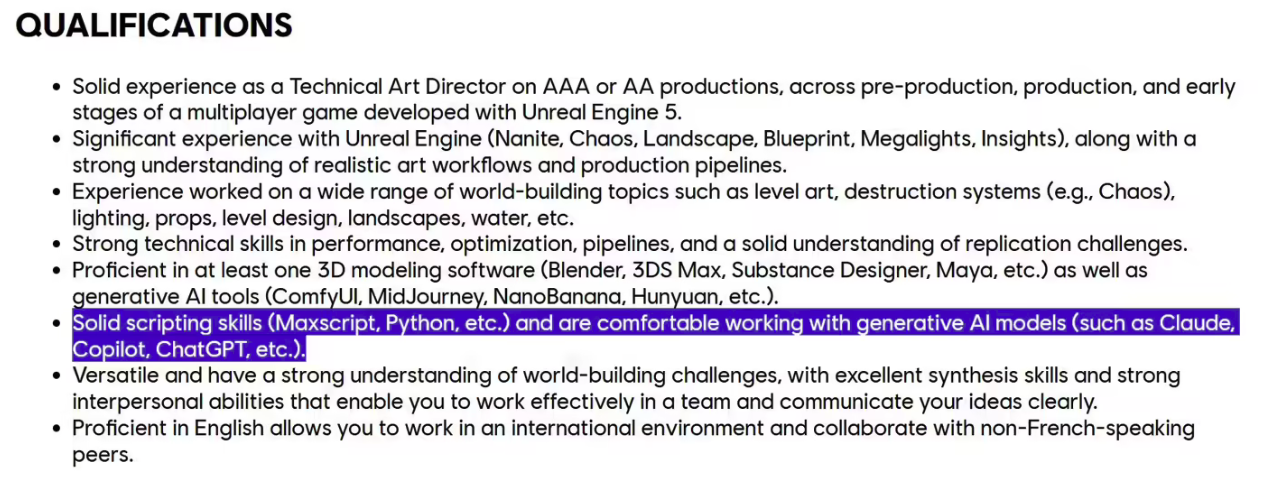Click highlighted bullet "Solid scripting skills (Maxscript, Python"
This screenshot has width=1262, height=498.
(x=655, y=336)
